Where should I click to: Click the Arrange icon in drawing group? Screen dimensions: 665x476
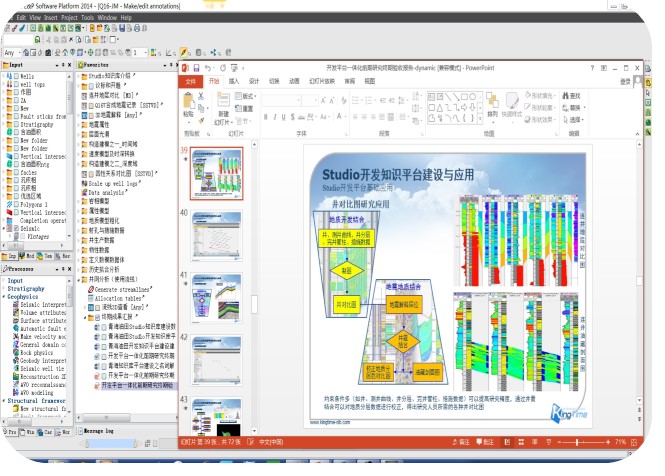[x=492, y=101]
